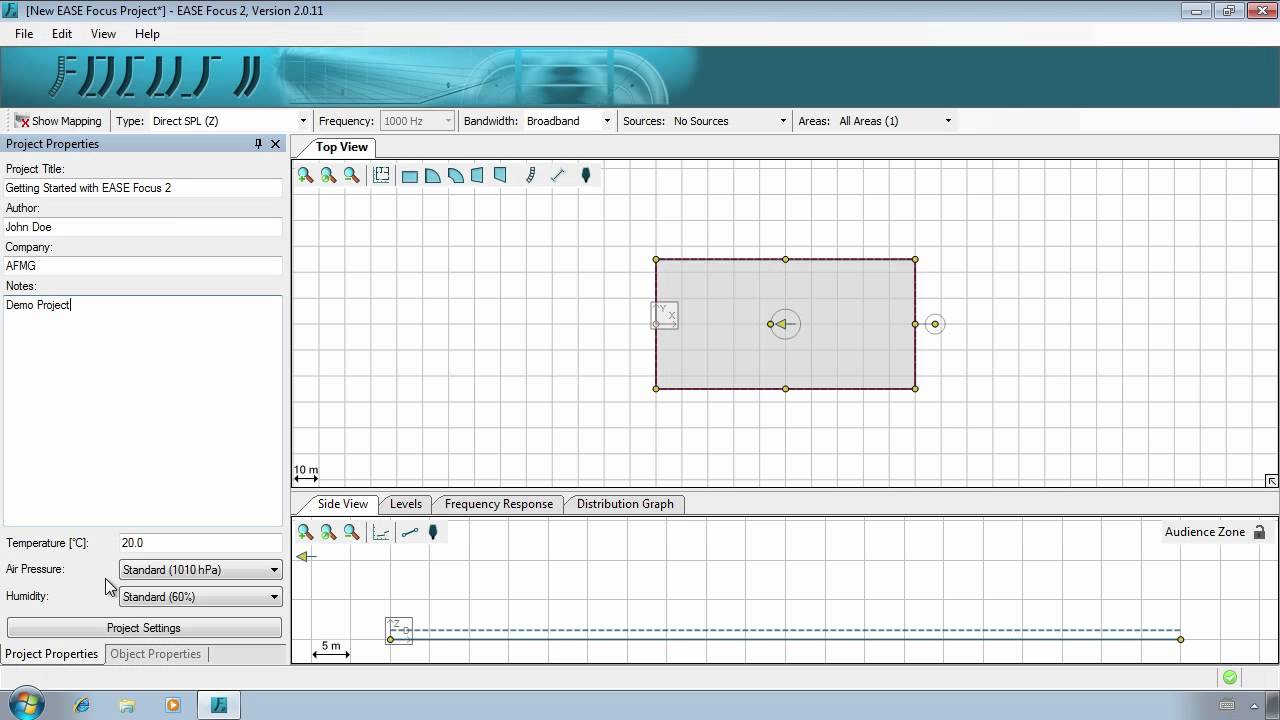Screen dimensions: 1280x720
Task: Click Side View profile chart icon
Action: [x=381, y=532]
